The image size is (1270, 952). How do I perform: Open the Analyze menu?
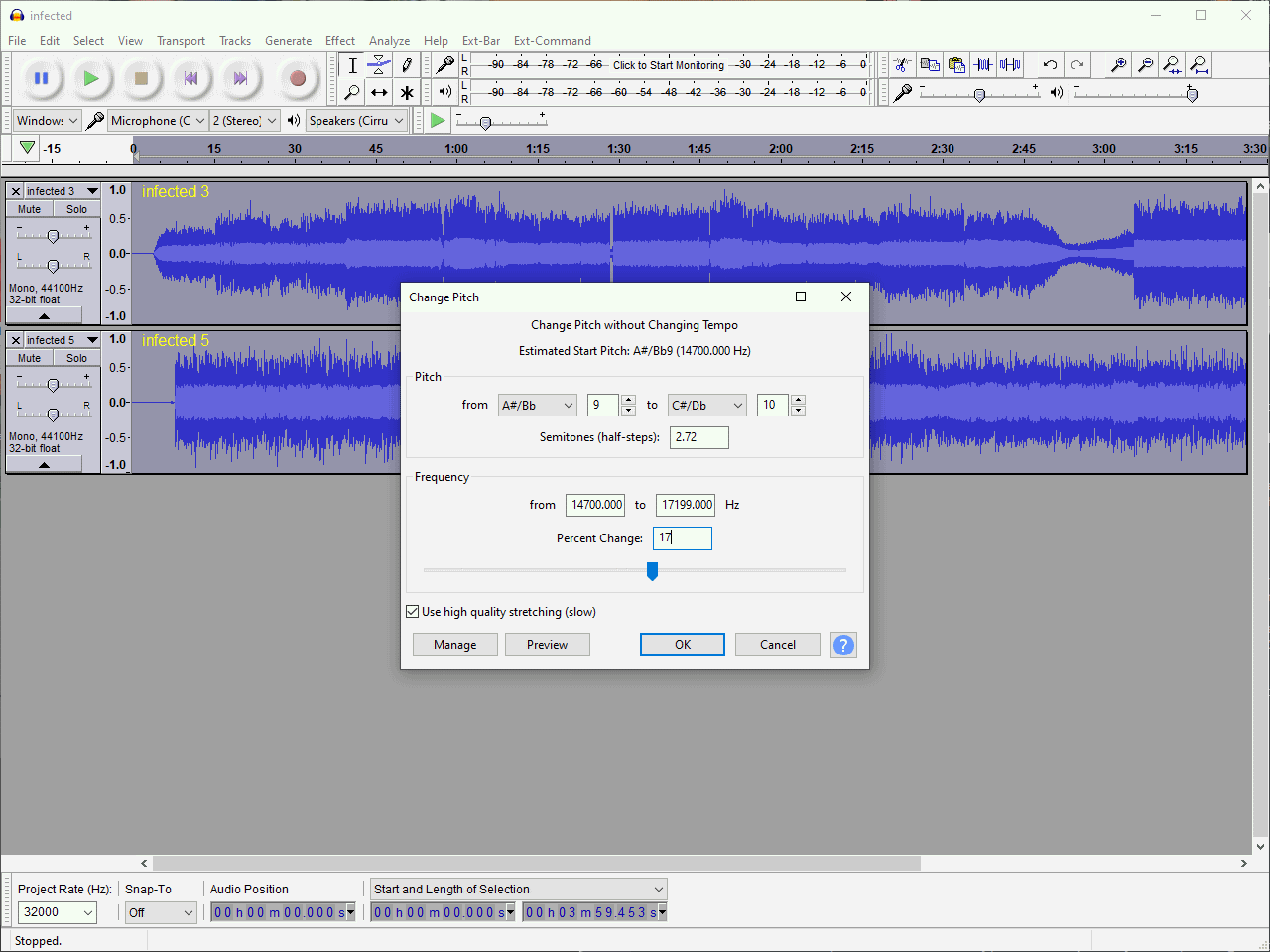tap(389, 41)
